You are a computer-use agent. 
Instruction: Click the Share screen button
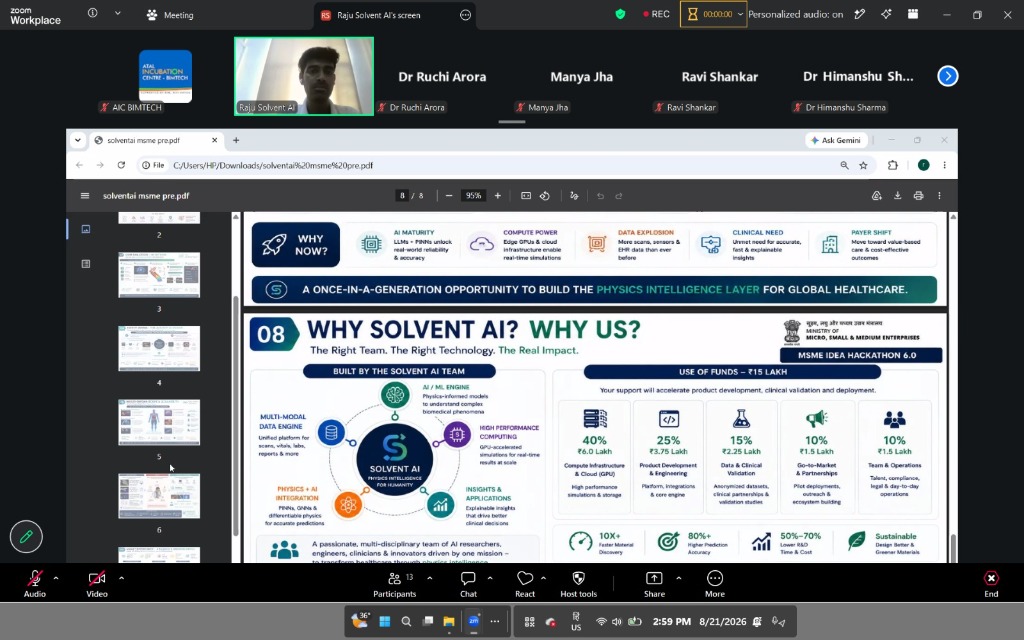coord(654,583)
